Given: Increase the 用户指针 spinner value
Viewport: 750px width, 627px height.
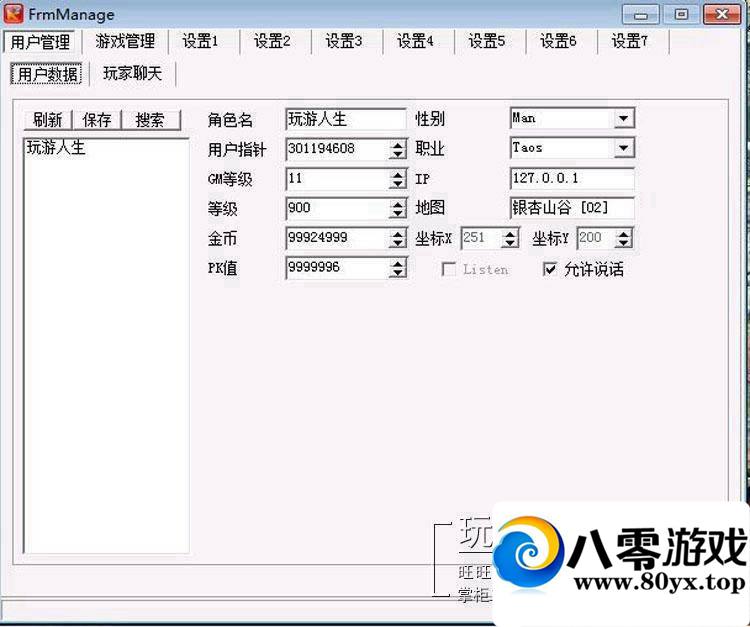Looking at the screenshot, I should [398, 144].
